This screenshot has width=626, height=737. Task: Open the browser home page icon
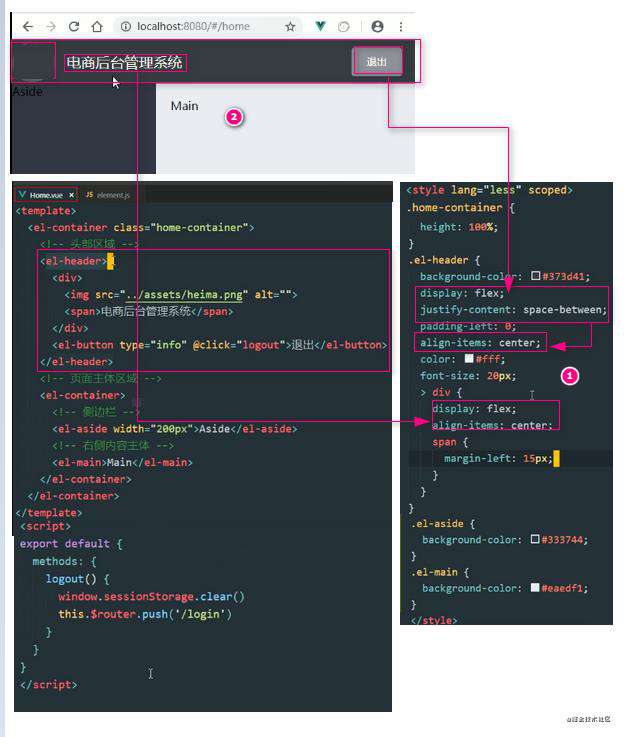click(97, 26)
